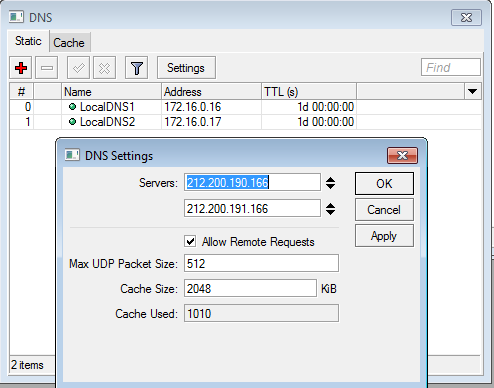Click the Cancel button
The width and height of the screenshot is (494, 388).
pyautogui.click(x=384, y=210)
